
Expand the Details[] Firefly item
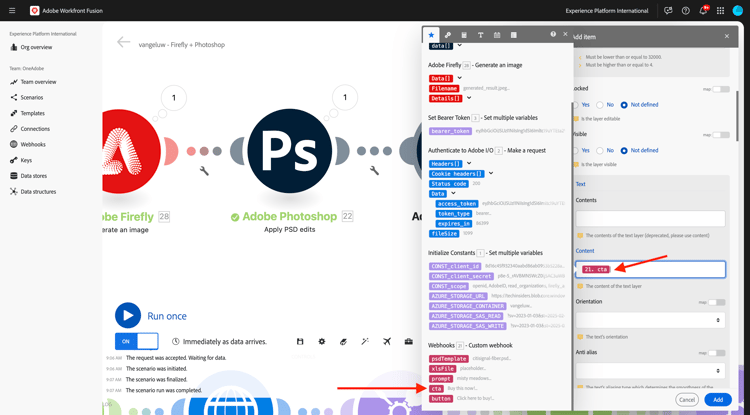(x=469, y=98)
